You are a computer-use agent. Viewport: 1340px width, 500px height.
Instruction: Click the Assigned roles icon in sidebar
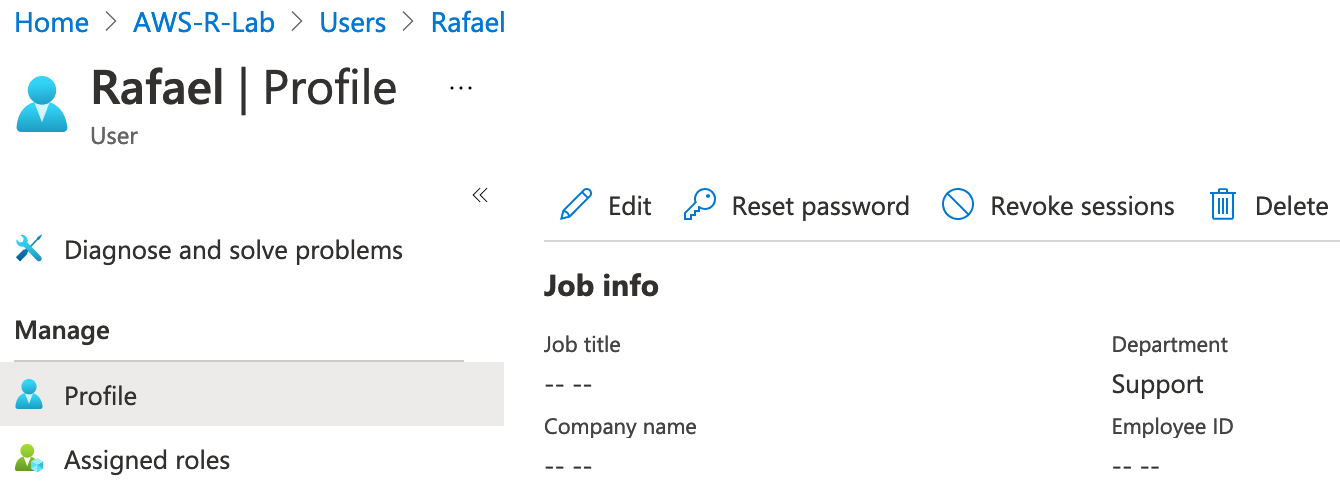[x=29, y=459]
